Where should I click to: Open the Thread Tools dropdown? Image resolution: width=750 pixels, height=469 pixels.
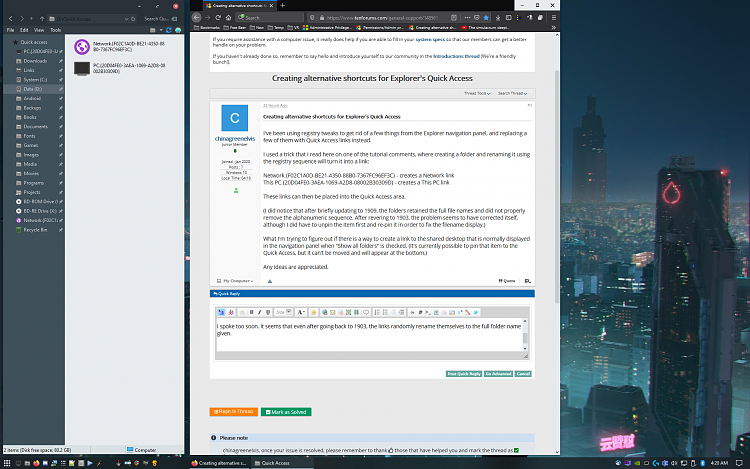477,93
